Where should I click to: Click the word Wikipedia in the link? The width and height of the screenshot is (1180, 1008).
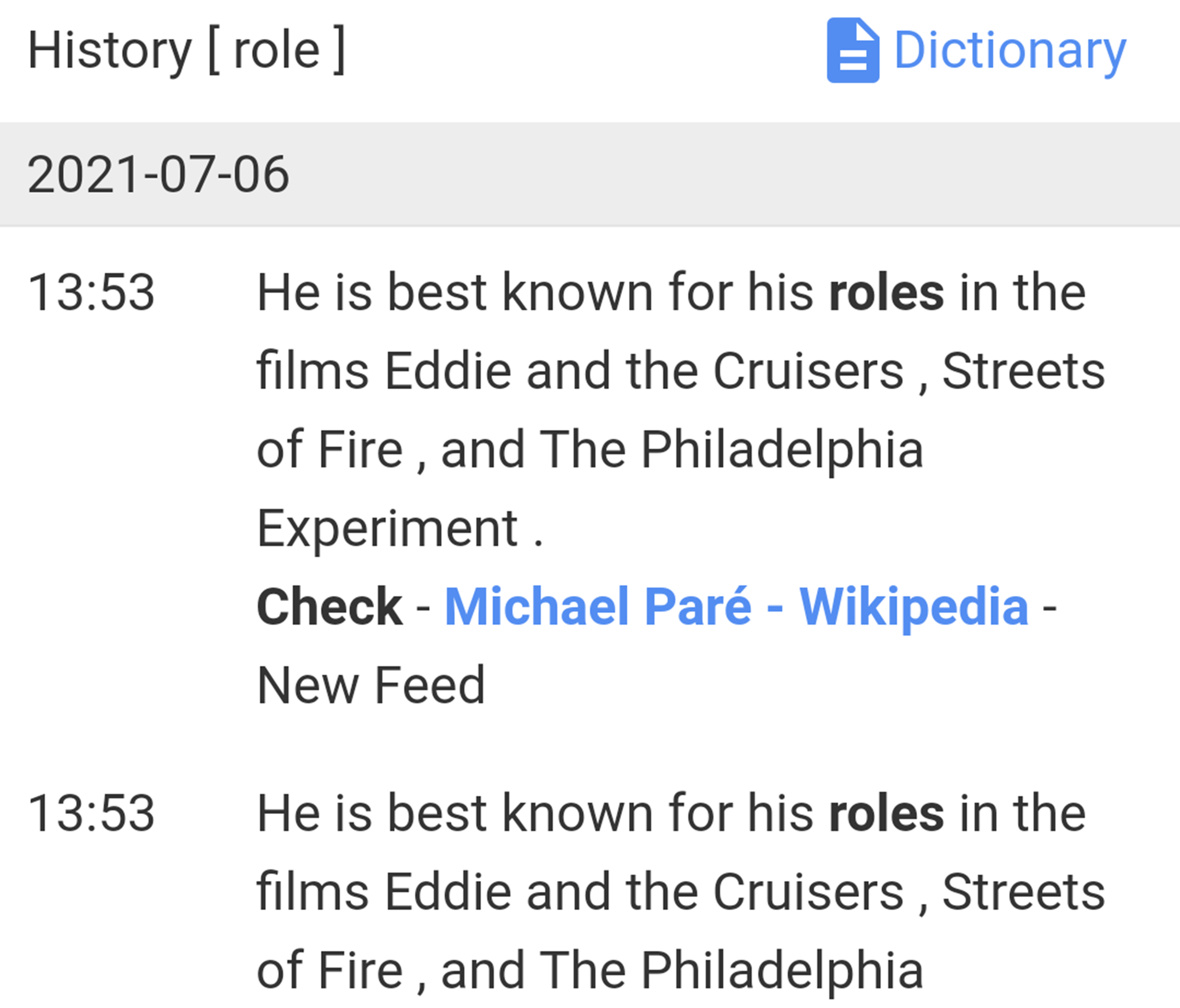tap(914, 606)
